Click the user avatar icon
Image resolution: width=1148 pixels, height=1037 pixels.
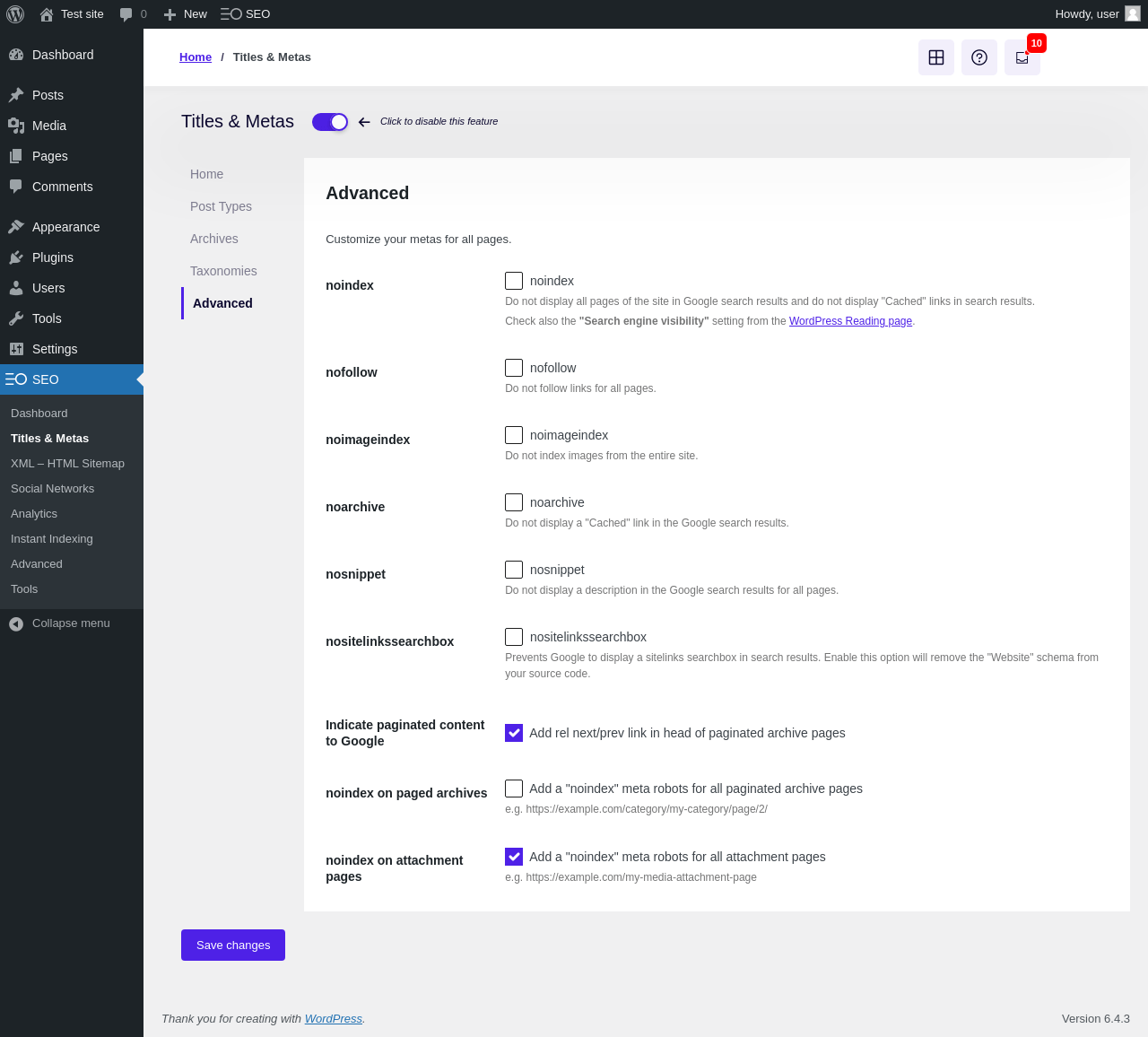[1133, 13]
